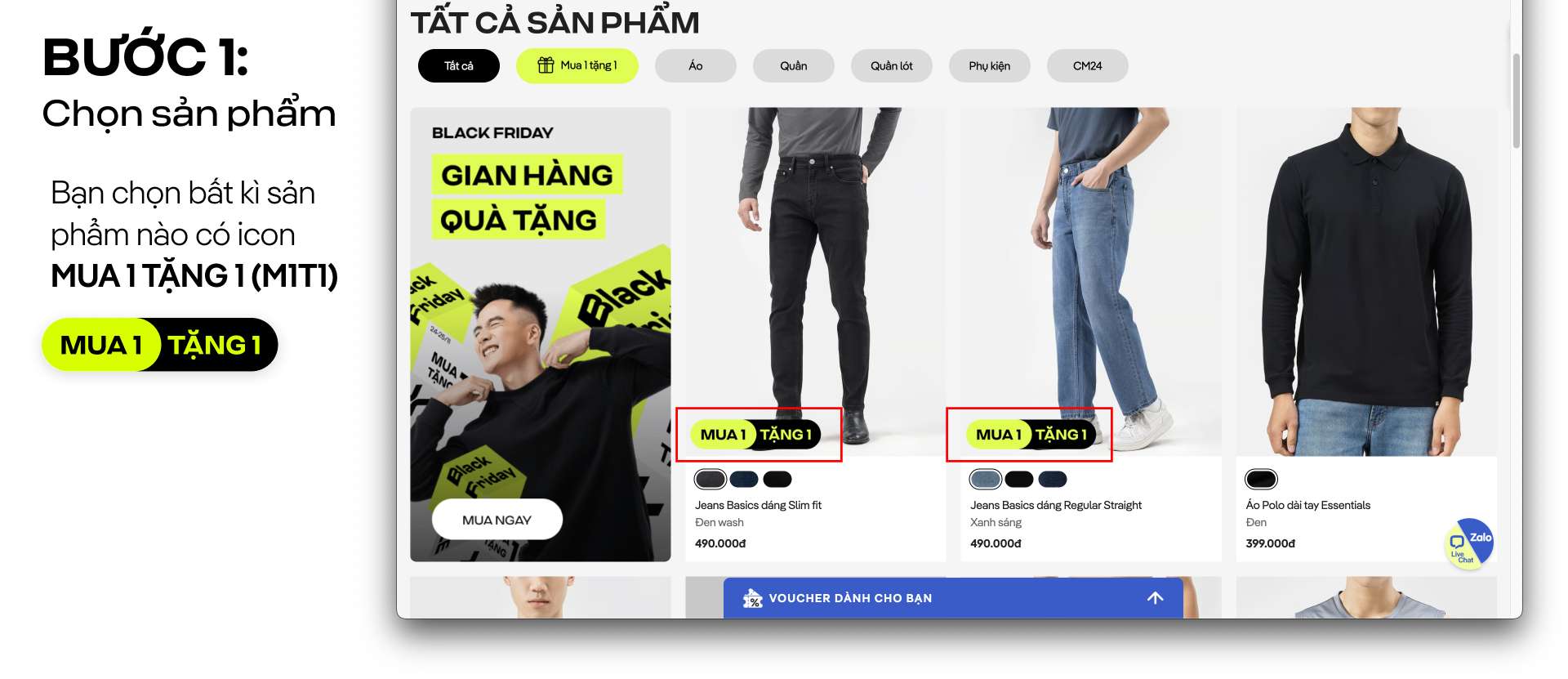Image resolution: width=1568 pixels, height=679 pixels.
Task: Select the CM24 category tab
Action: 1088,66
